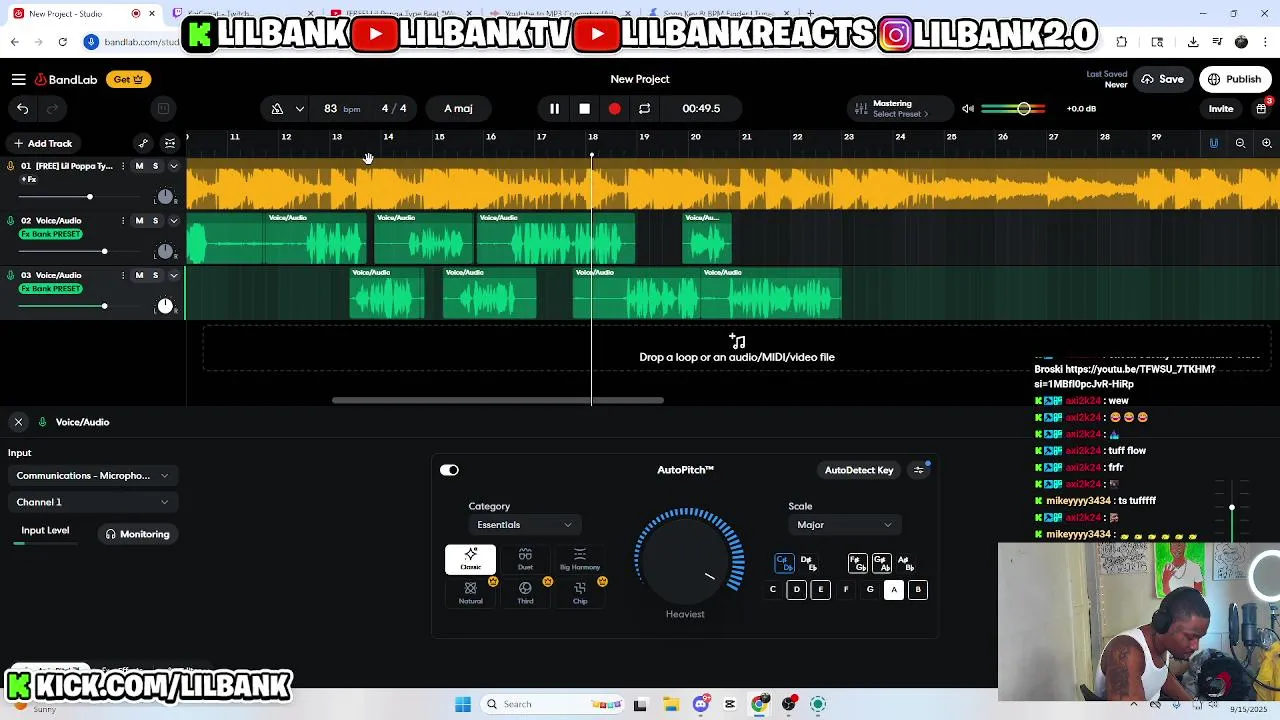Mute track 01 Lil Poppa
The width and height of the screenshot is (1280, 720).
coord(139,166)
